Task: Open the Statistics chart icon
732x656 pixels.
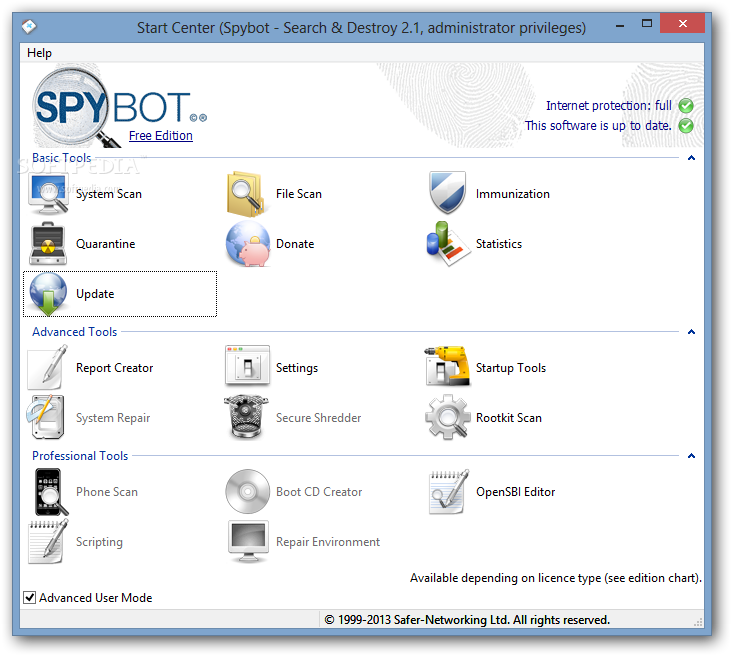Action: click(447, 243)
